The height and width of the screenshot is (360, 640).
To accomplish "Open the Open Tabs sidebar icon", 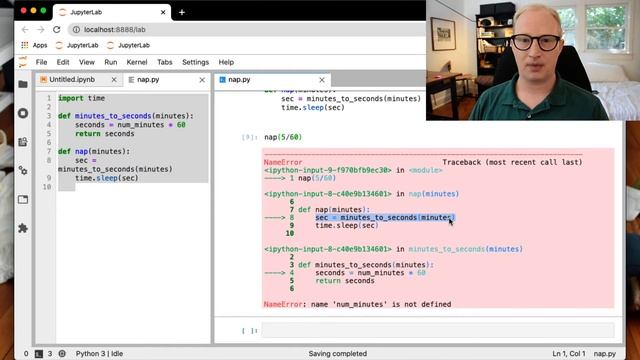I will click(x=23, y=200).
